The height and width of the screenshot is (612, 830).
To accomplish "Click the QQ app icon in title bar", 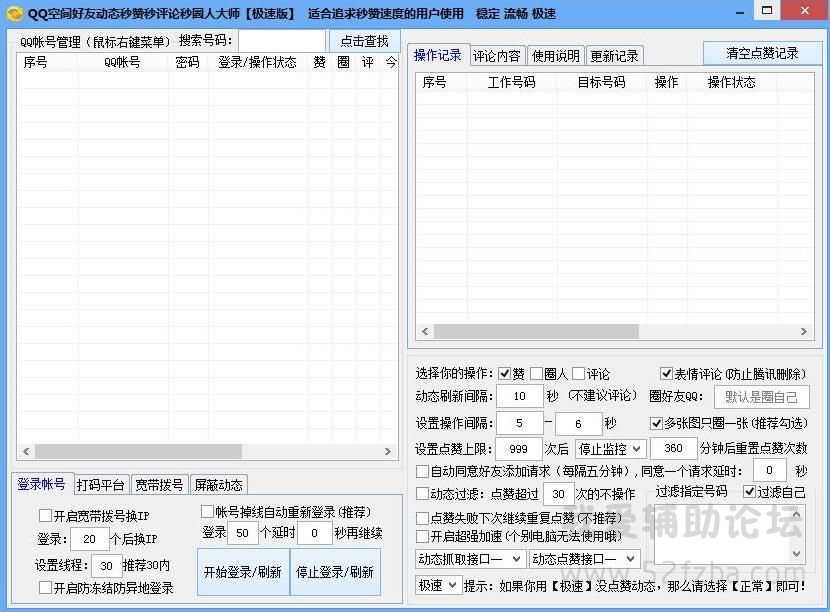I will tap(13, 13).
